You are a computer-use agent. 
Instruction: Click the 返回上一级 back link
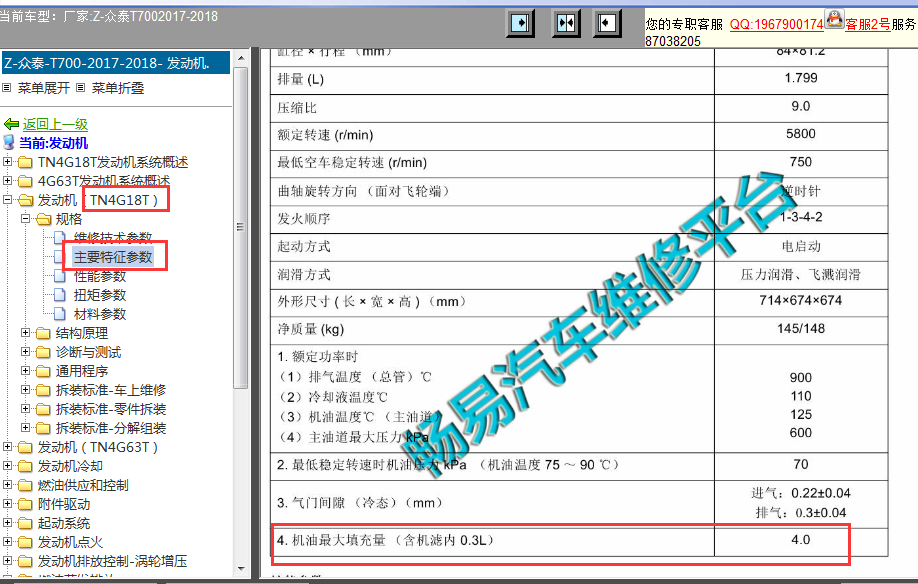click(55, 124)
